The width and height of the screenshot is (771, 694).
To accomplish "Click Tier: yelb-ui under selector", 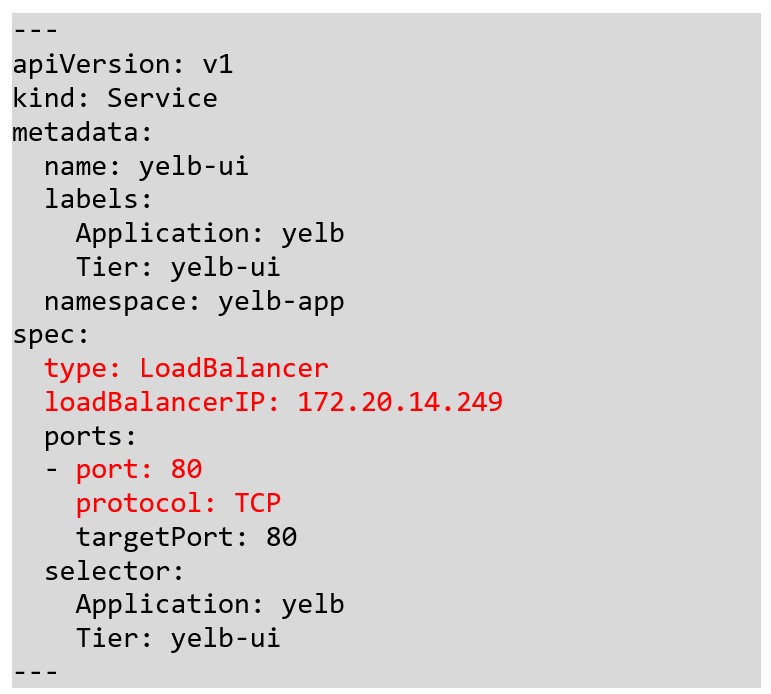I will pos(177,638).
